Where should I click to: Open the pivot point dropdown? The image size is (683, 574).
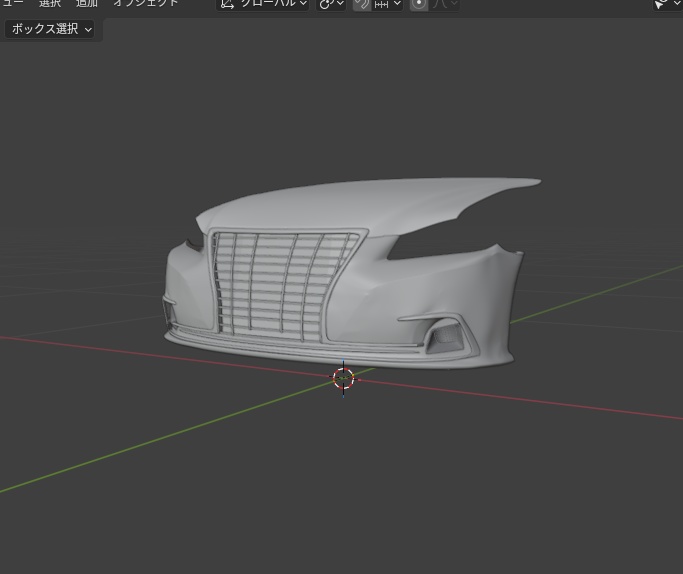click(331, 4)
